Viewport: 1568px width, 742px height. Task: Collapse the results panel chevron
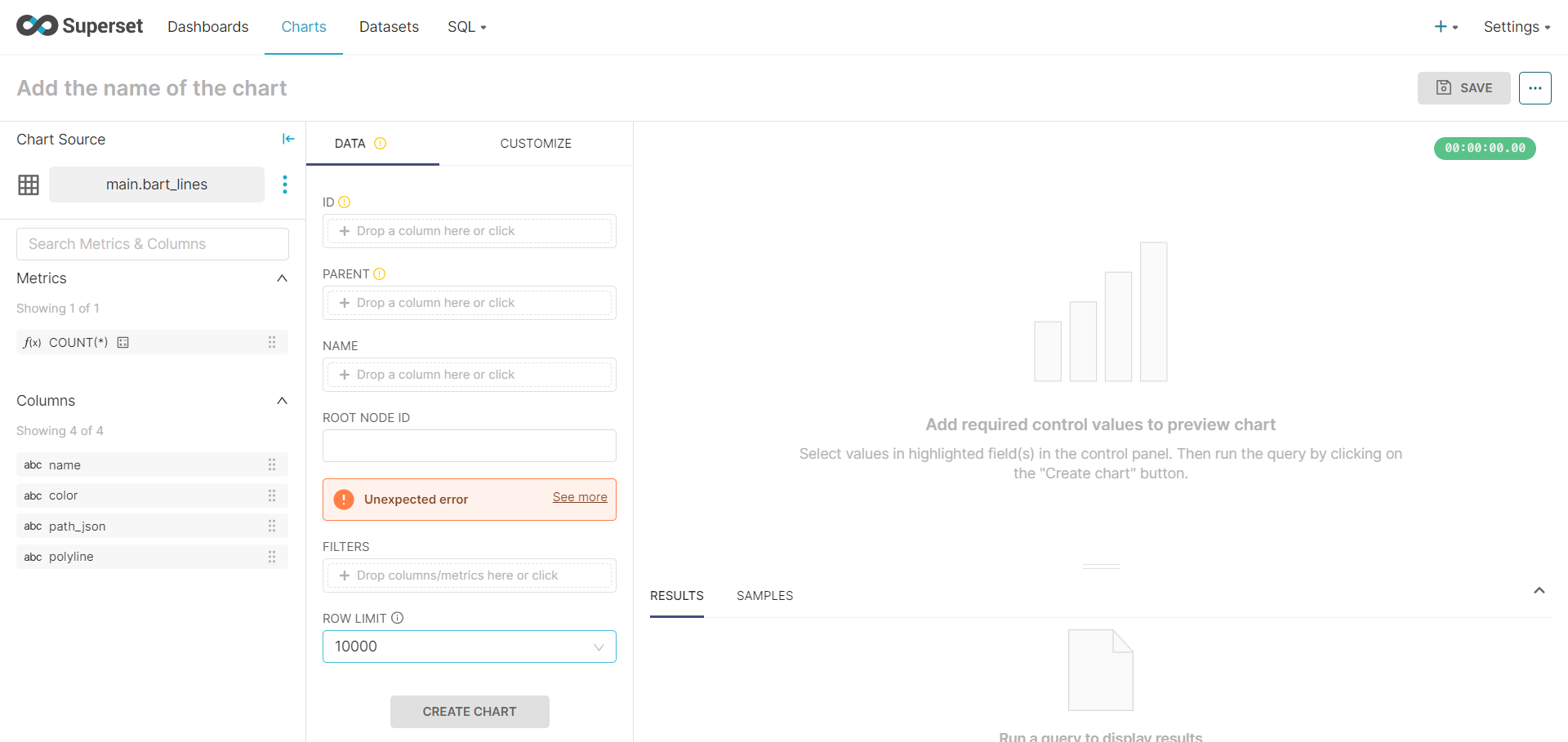click(1539, 590)
